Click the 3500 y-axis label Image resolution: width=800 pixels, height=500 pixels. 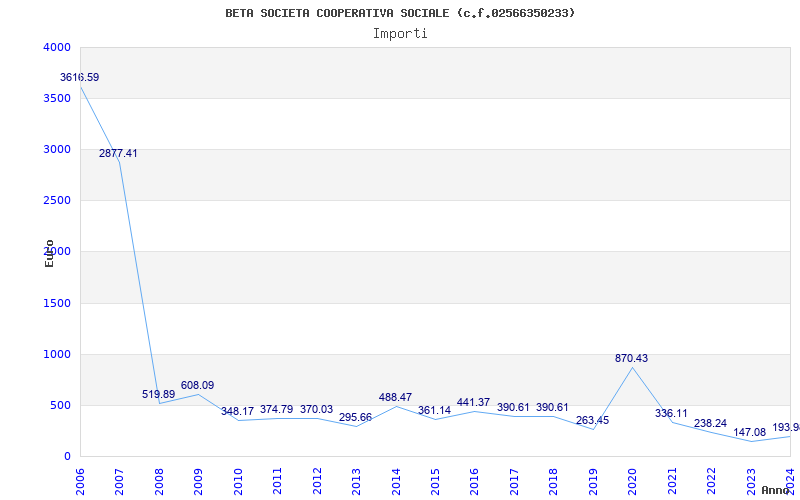[x=58, y=98]
